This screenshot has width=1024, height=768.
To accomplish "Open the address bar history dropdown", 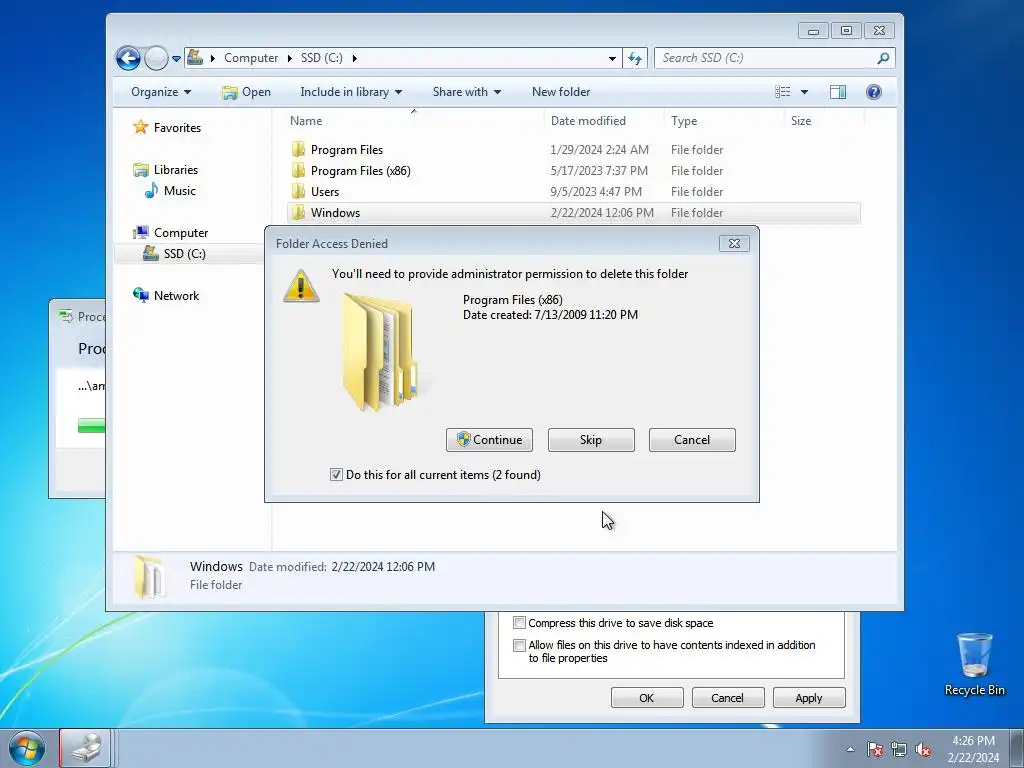I will [x=612, y=58].
